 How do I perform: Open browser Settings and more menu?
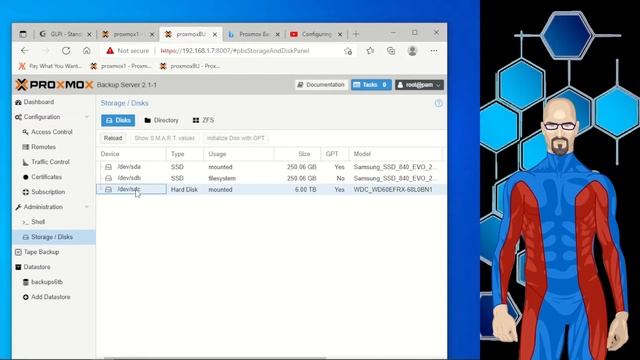coord(433,51)
